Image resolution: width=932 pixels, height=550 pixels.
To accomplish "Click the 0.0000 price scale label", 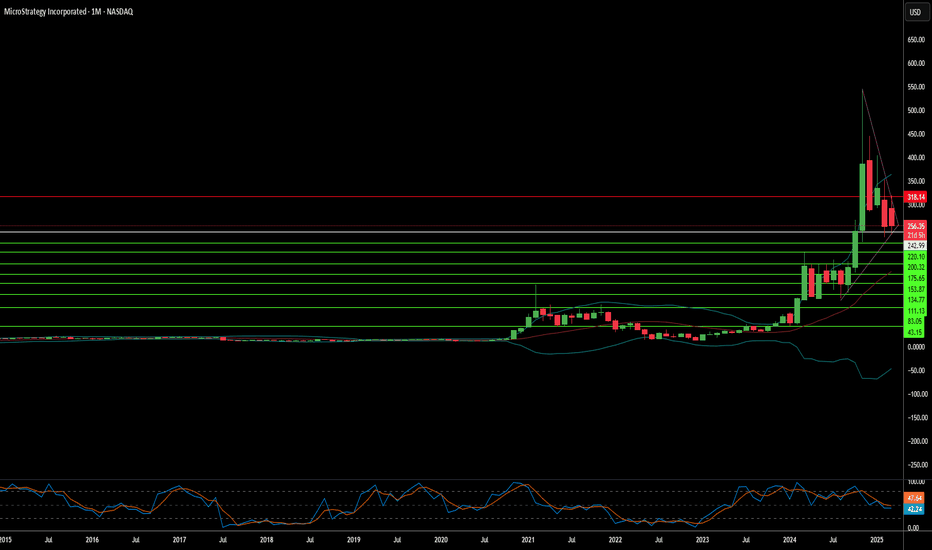I will [916, 347].
